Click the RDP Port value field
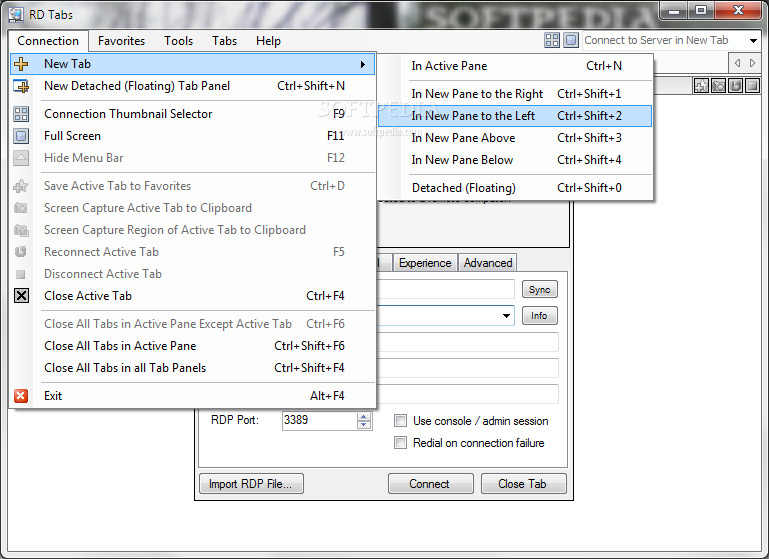The height and width of the screenshot is (559, 769). [320, 420]
